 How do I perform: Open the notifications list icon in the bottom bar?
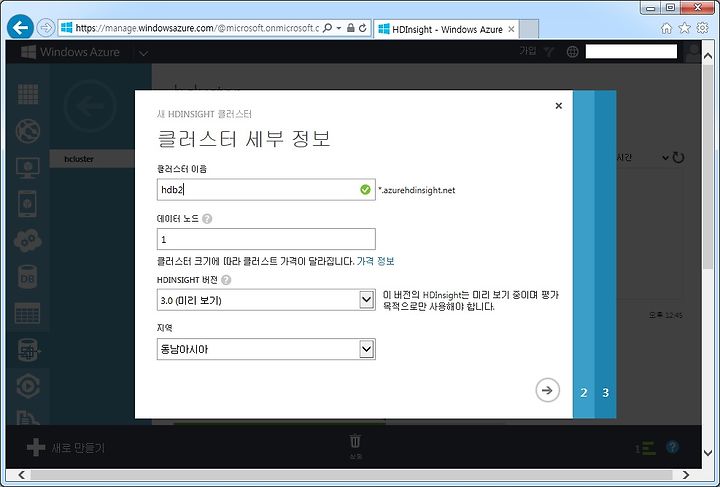(x=646, y=448)
